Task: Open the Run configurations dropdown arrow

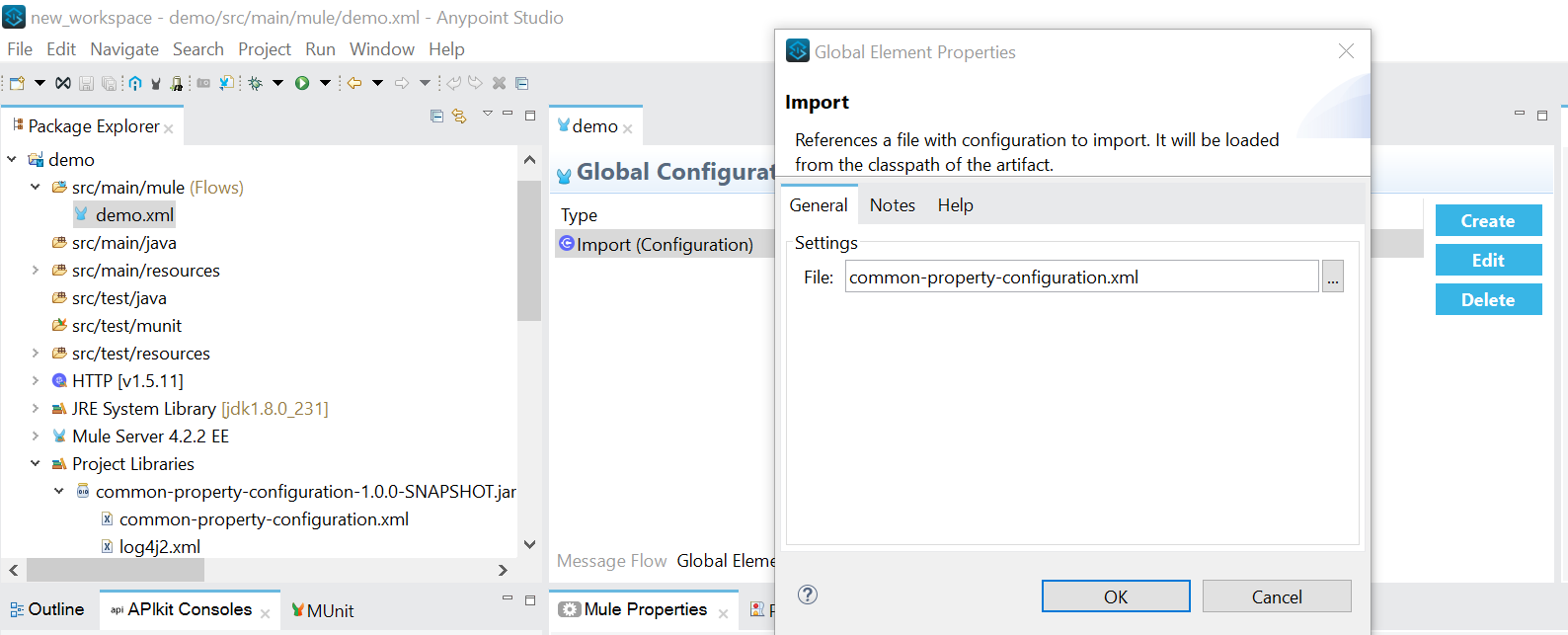Action: tap(325, 83)
